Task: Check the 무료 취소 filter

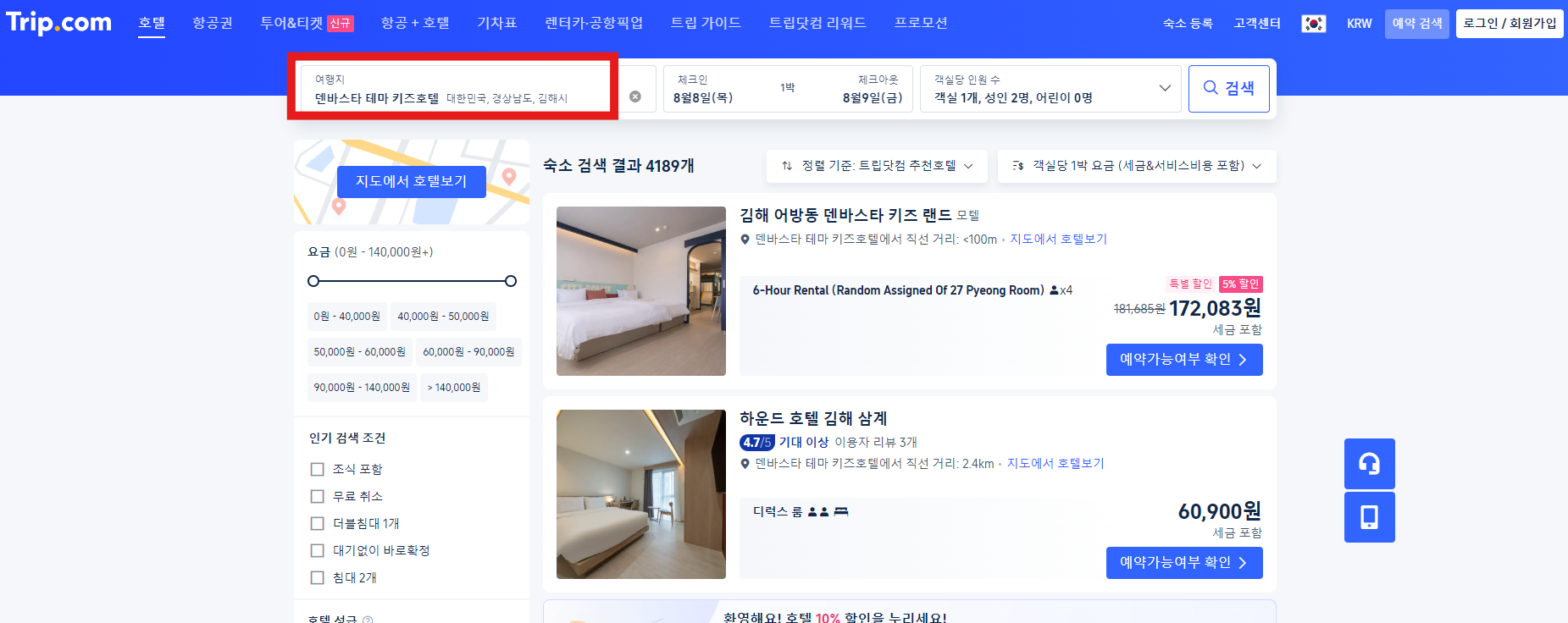Action: 318,496
